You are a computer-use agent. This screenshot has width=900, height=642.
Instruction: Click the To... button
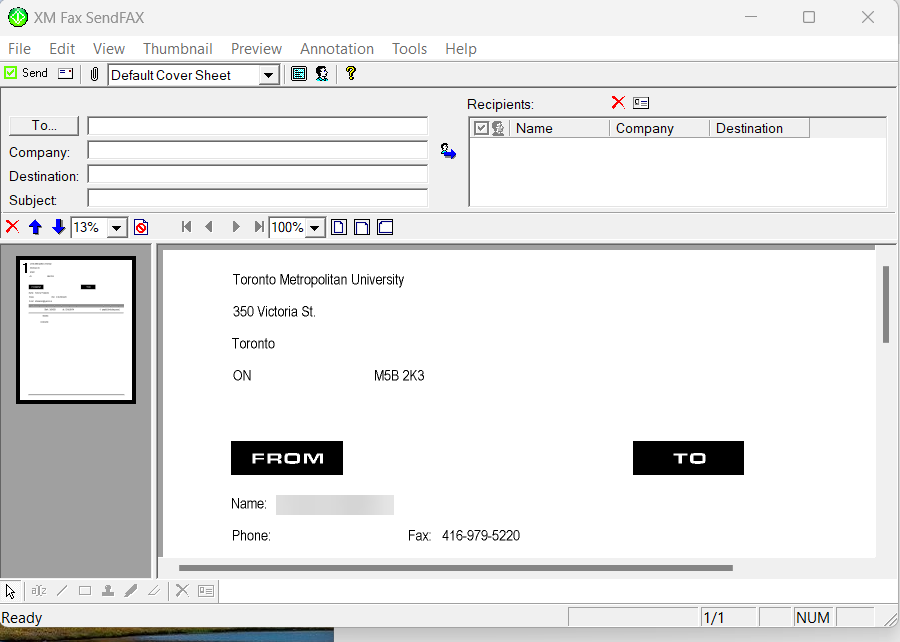tap(44, 126)
